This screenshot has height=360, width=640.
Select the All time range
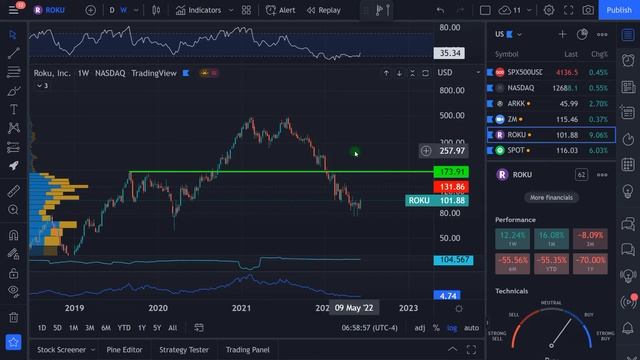pos(173,328)
